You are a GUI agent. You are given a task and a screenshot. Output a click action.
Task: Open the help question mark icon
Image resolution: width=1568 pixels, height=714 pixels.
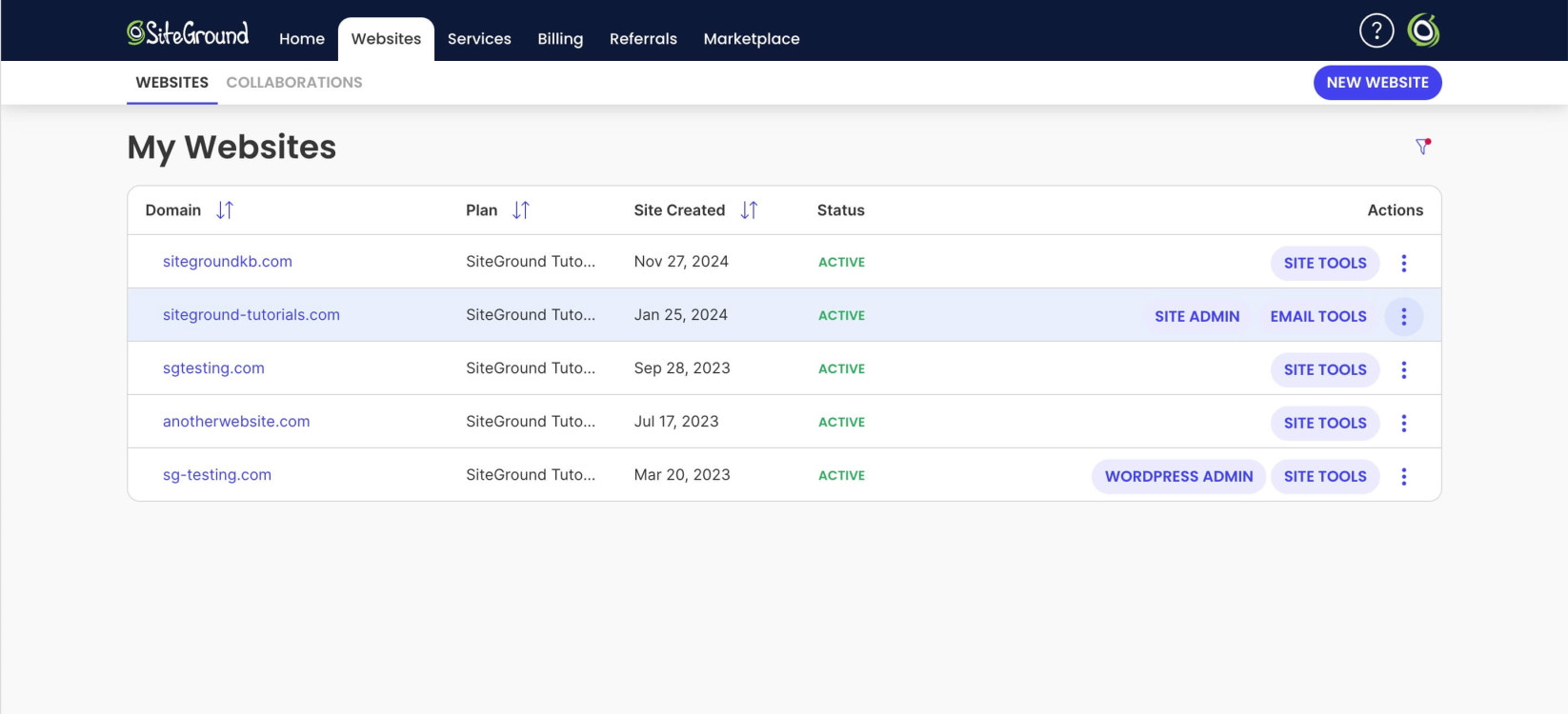[x=1376, y=30]
